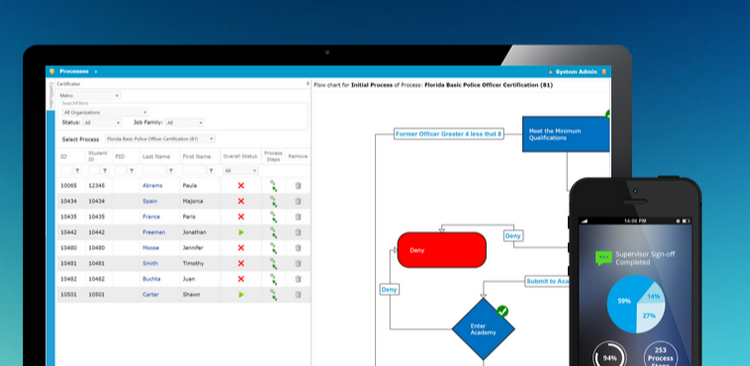750x366 pixels.
Task: Open the Abrams last name link
Action: (x=152, y=186)
